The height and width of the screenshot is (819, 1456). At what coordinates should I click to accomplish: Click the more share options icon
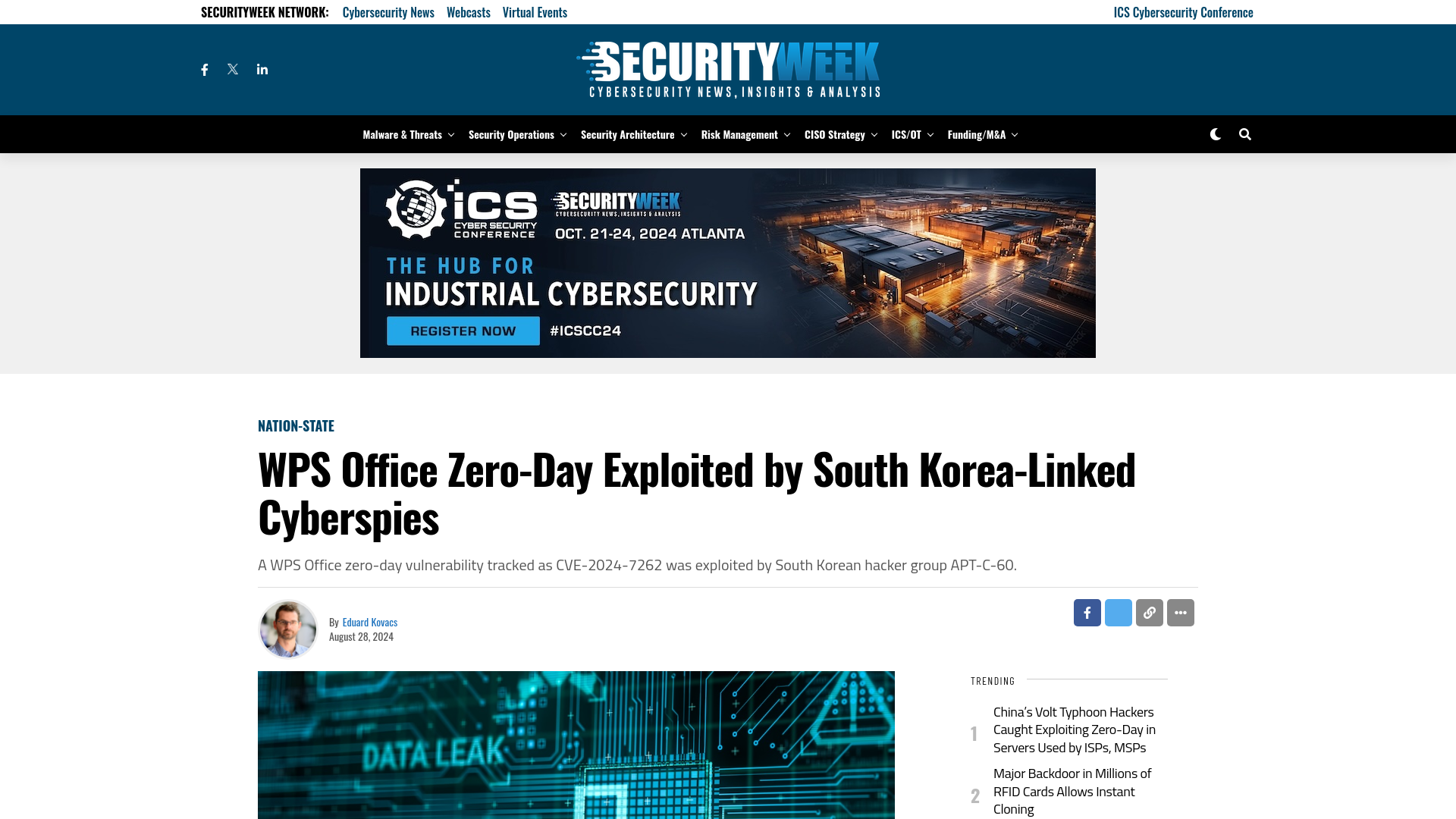pos(1180,612)
